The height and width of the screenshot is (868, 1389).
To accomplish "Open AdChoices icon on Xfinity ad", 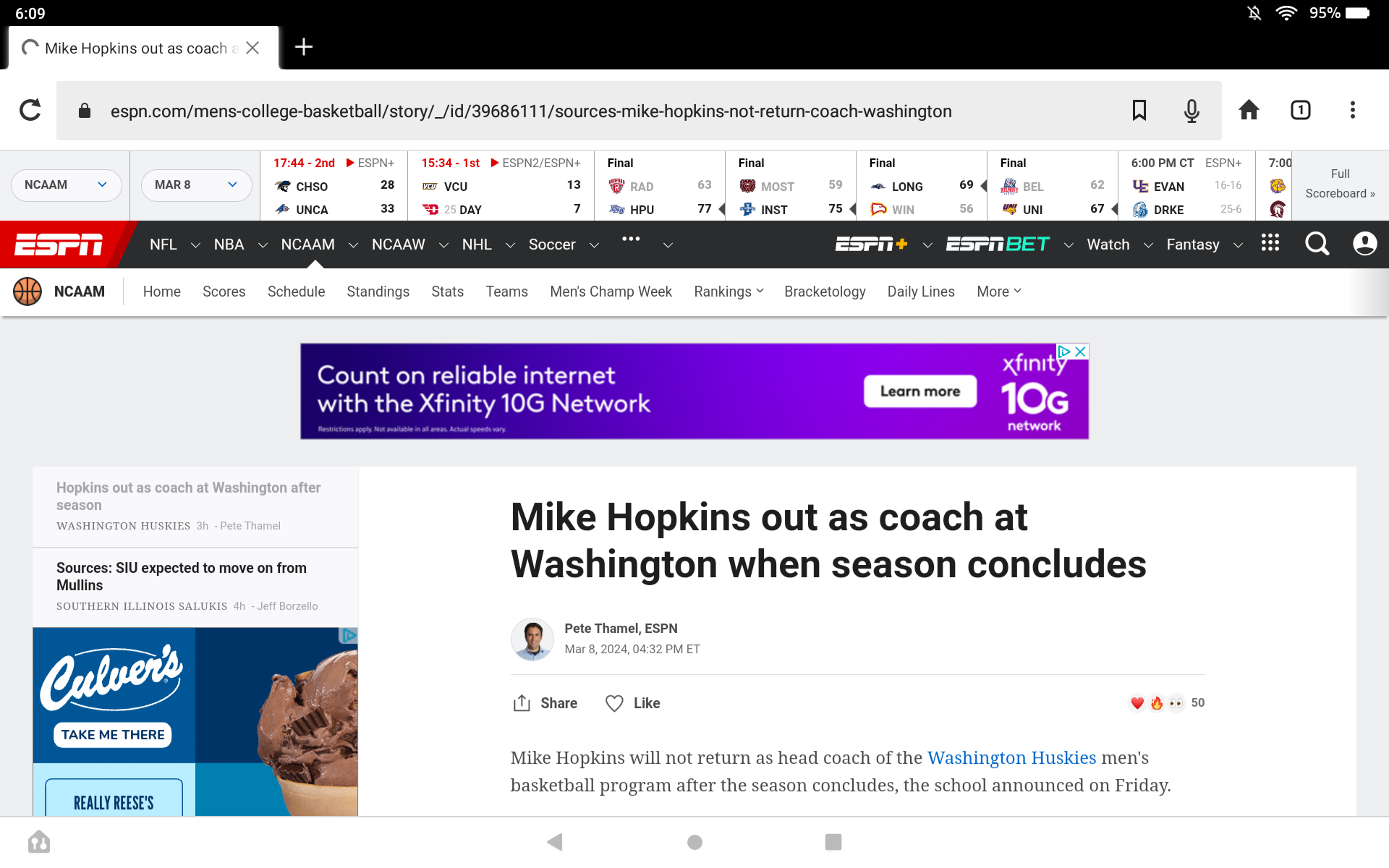I will click(1064, 352).
